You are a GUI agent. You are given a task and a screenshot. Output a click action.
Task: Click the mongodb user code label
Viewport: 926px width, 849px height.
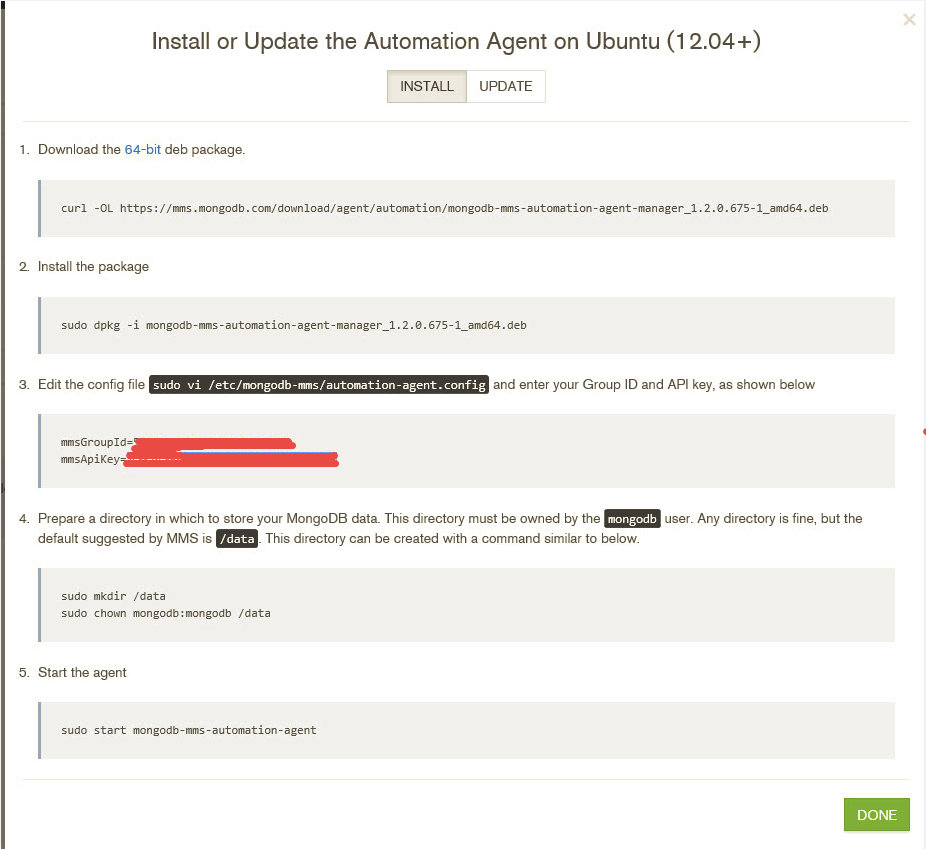[632, 519]
